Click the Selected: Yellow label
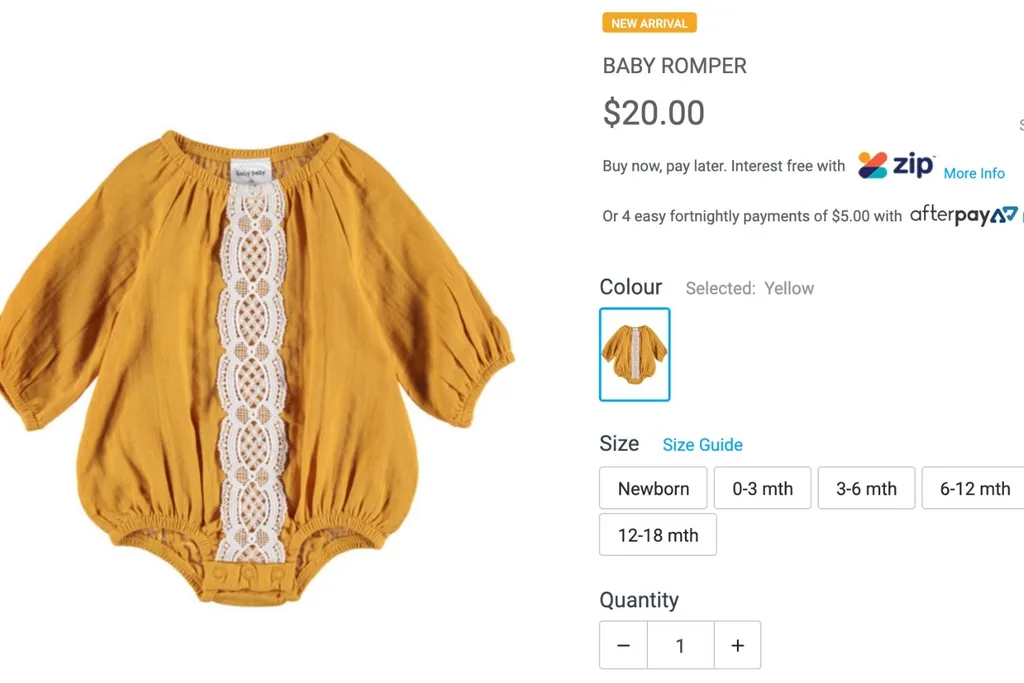 [750, 288]
